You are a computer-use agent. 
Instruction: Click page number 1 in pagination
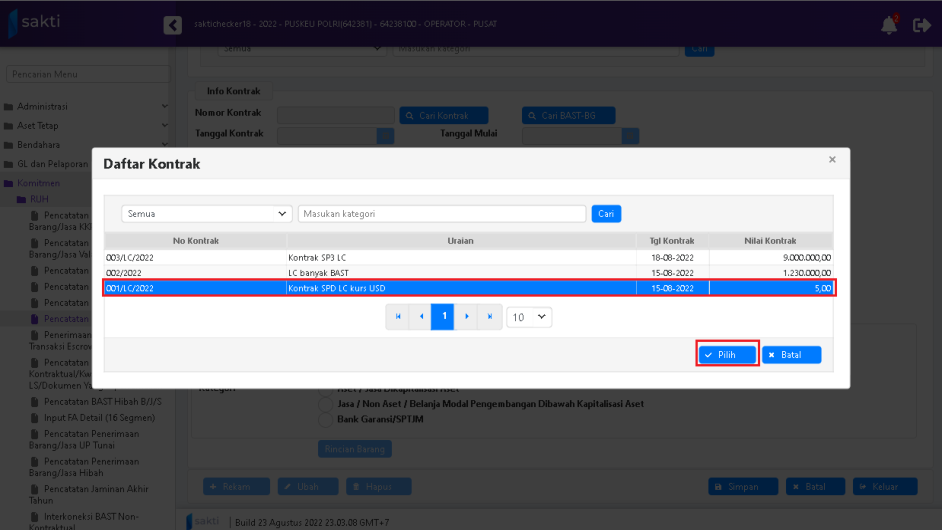[x=443, y=317]
